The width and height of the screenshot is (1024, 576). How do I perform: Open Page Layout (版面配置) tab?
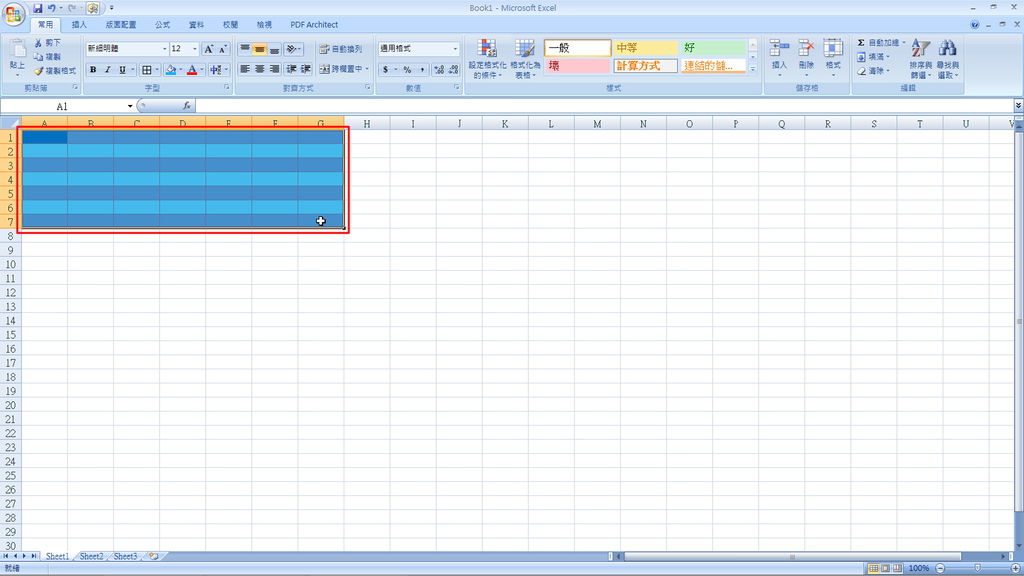[x=121, y=25]
